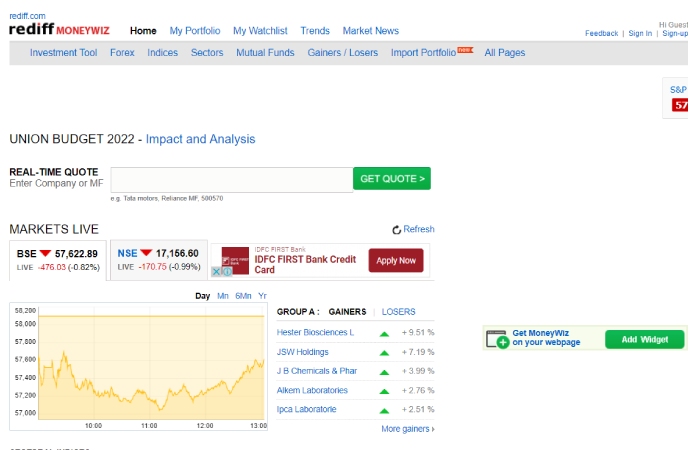Click the NSE value 17,156.60
The width and height of the screenshot is (700, 450).
coord(177,254)
